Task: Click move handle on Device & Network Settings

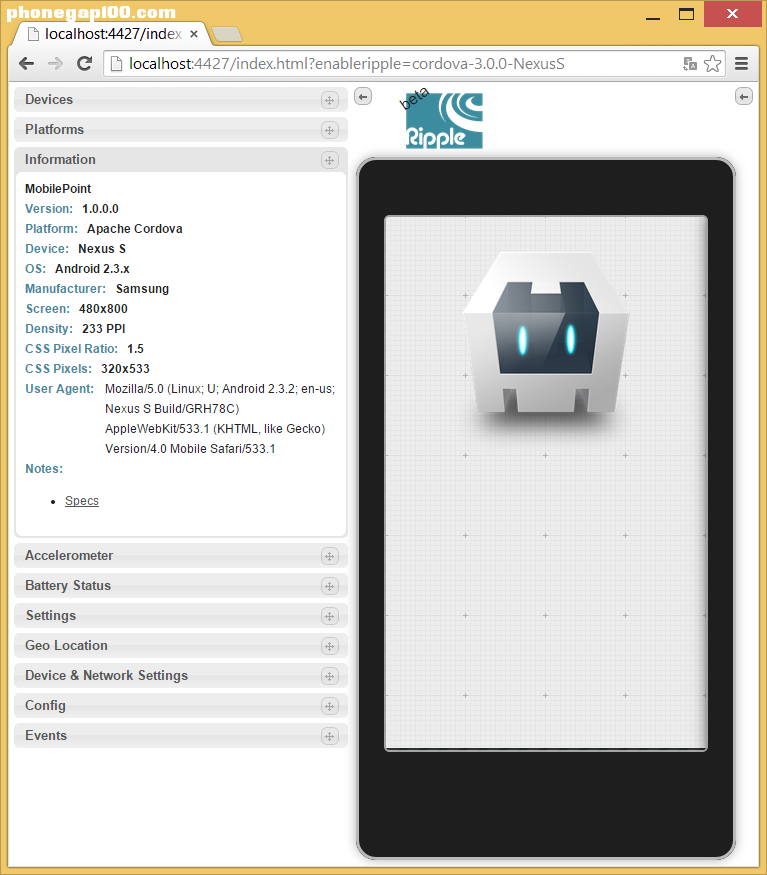Action: (329, 676)
